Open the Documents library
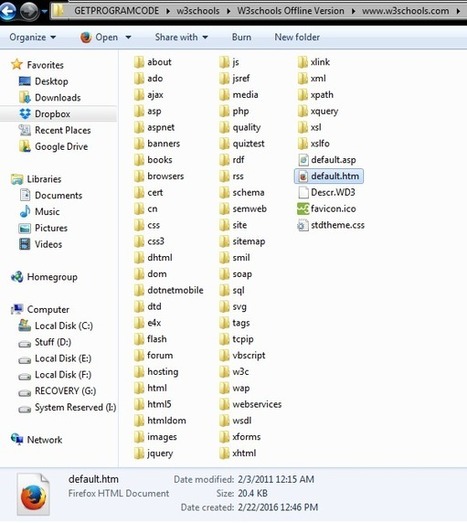Screen dimensions: 467x523 [51, 195]
